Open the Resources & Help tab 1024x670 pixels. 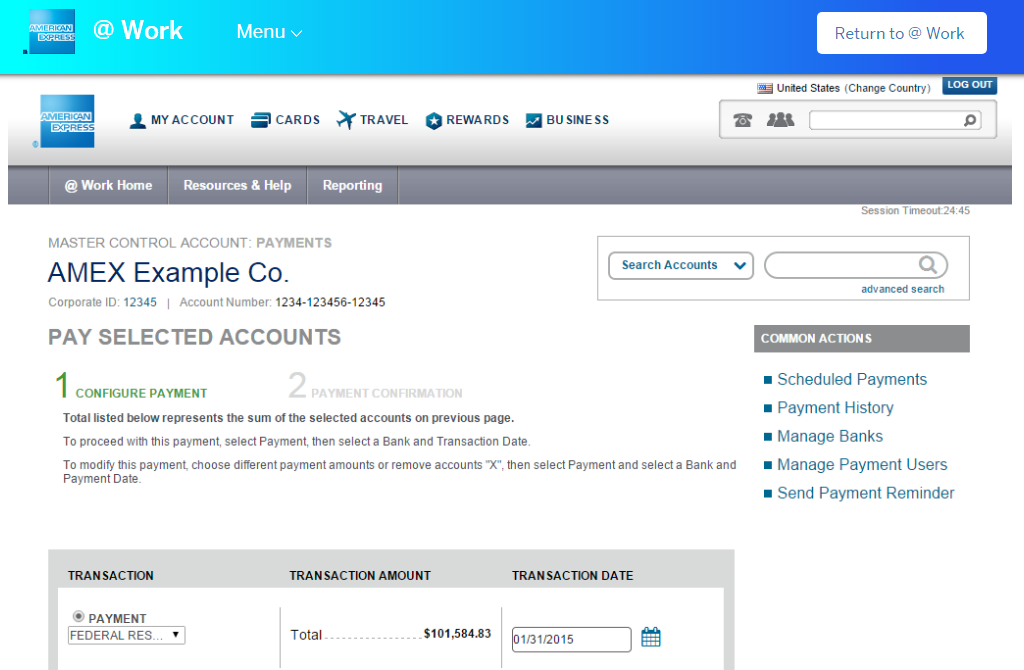point(237,185)
